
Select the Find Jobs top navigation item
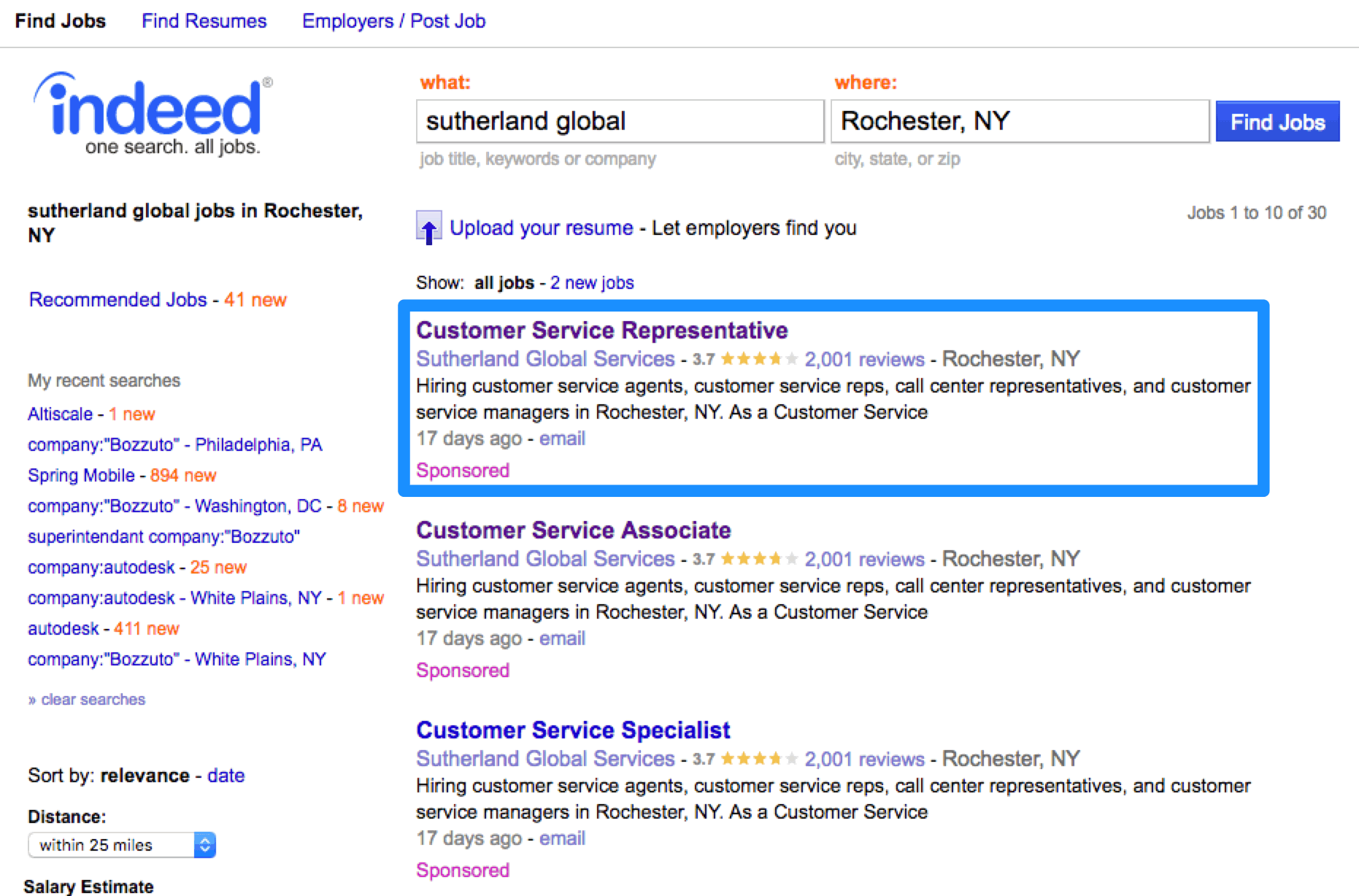[61, 21]
